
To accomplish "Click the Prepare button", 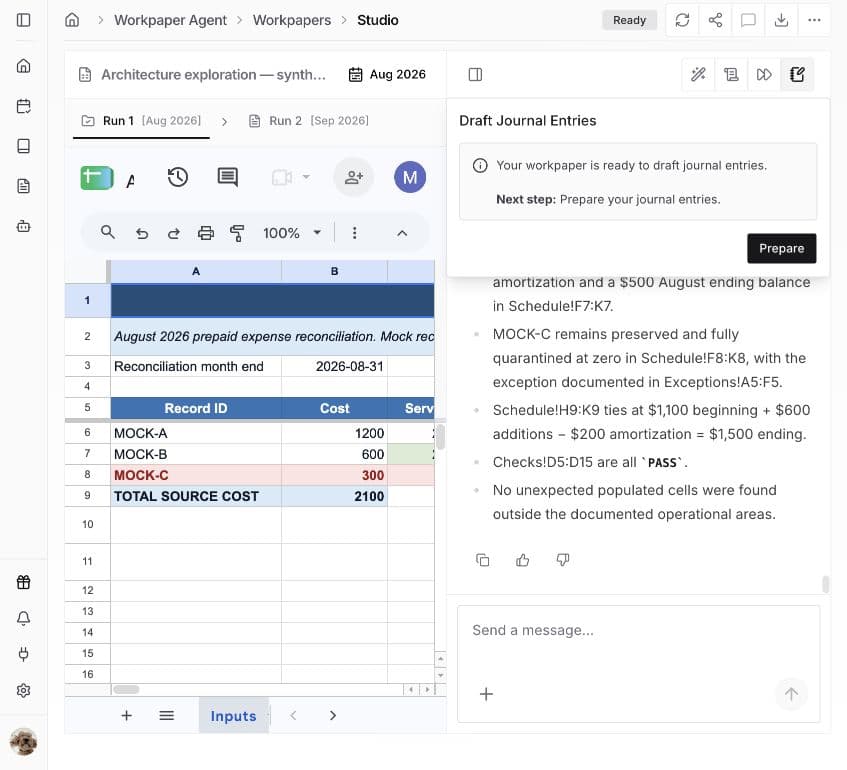I will tap(782, 249).
